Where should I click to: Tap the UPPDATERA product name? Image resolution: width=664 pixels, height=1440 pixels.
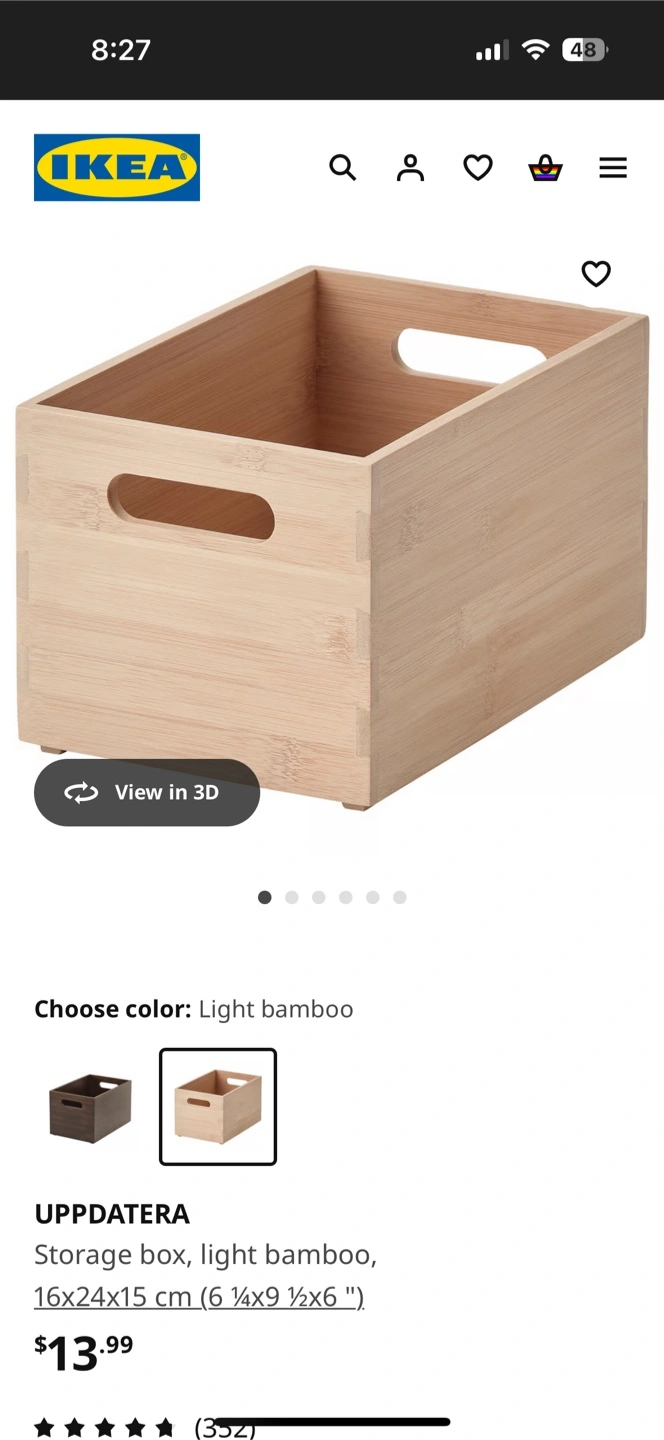(112, 1214)
